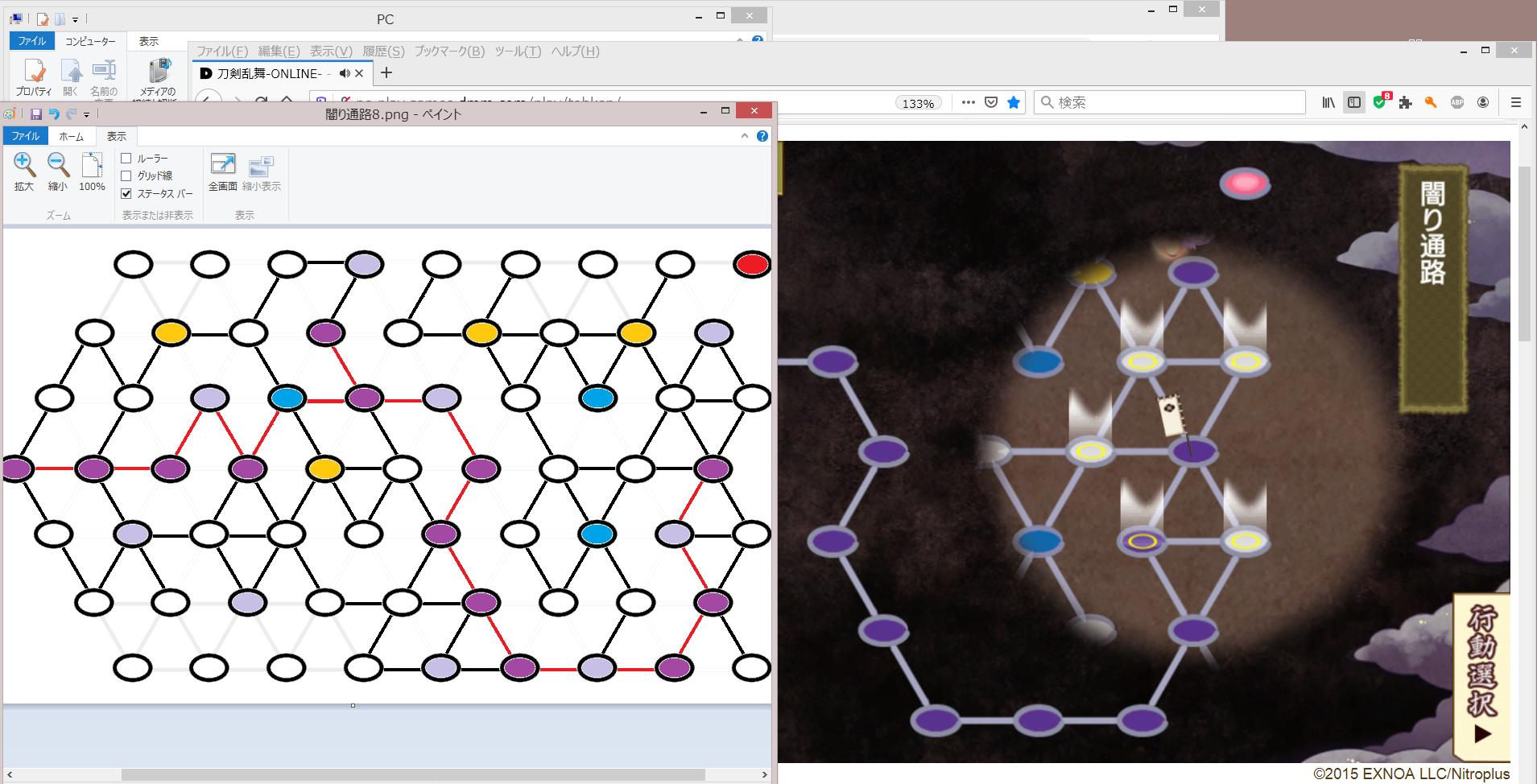Screen dimensions: 1537x784
Task: Open the コンピューター tab in PC window
Action: [90, 41]
